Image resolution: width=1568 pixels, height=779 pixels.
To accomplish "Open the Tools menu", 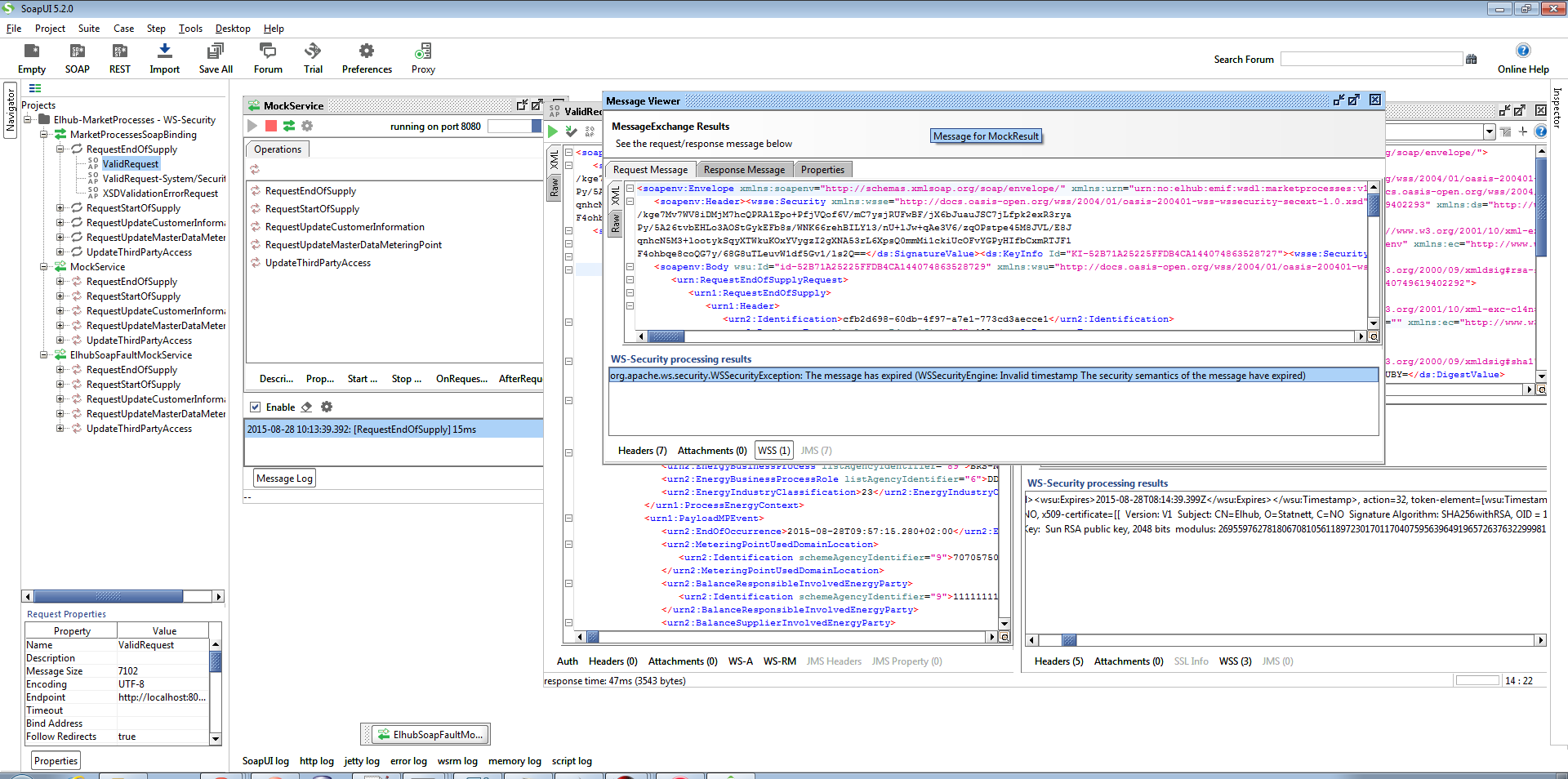I will [190, 29].
